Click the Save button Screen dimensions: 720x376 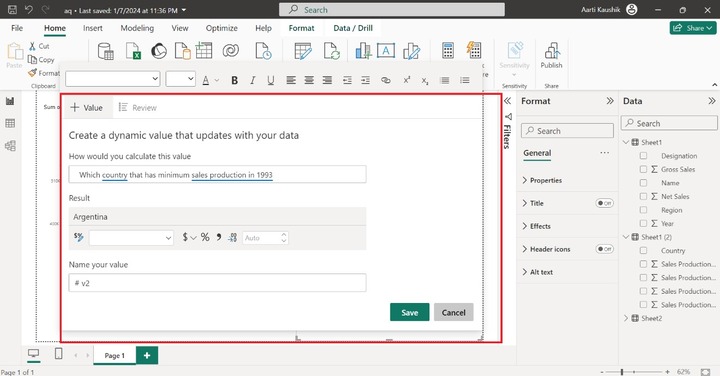[x=410, y=312]
